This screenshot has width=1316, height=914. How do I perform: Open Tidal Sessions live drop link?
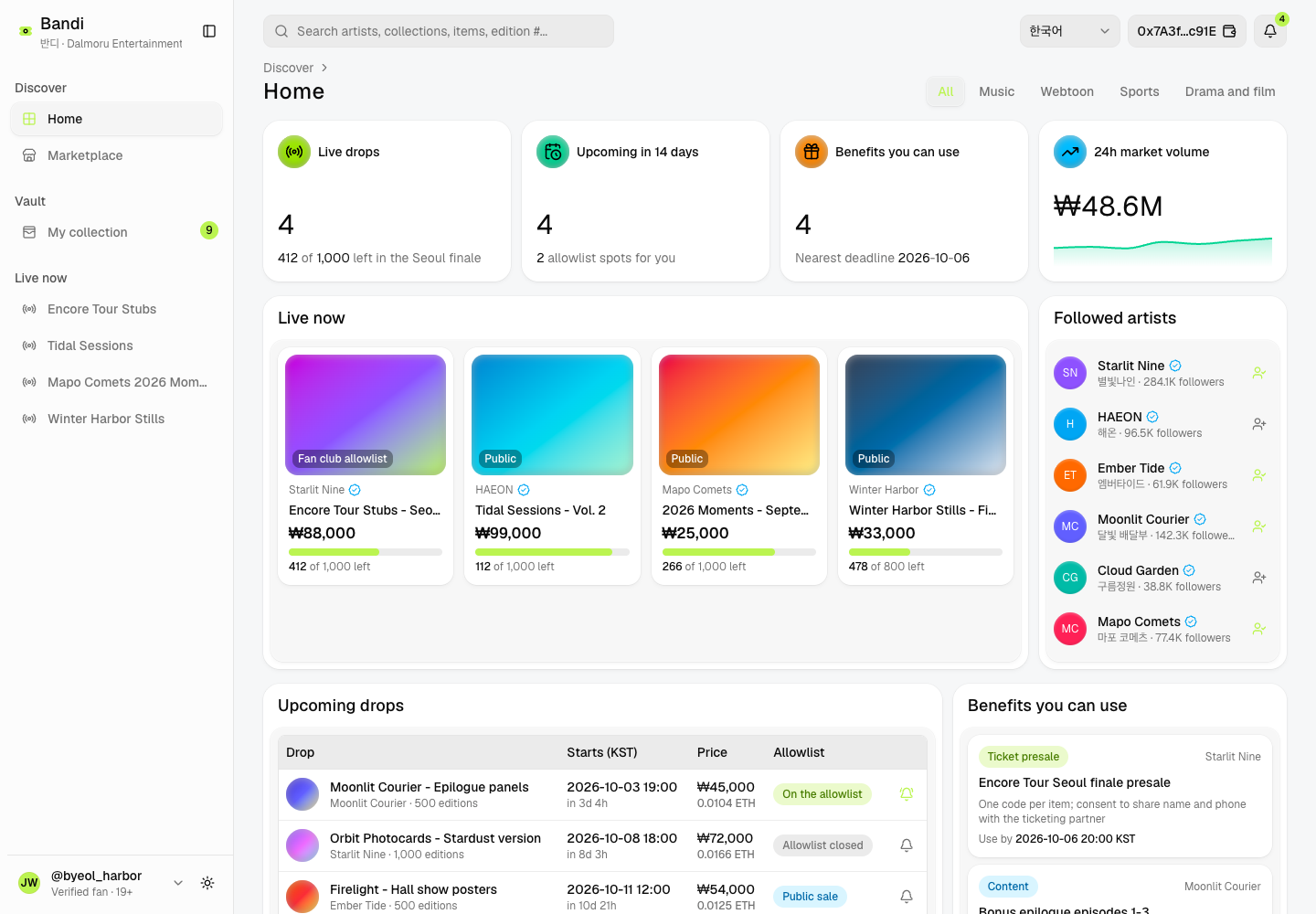116,345
